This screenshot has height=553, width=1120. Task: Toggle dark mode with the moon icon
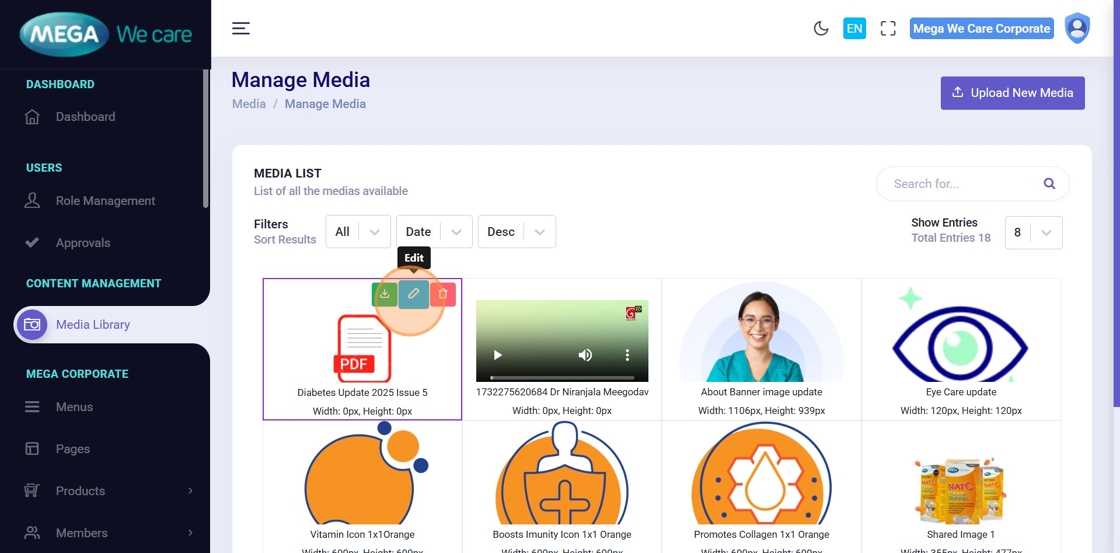tap(821, 28)
